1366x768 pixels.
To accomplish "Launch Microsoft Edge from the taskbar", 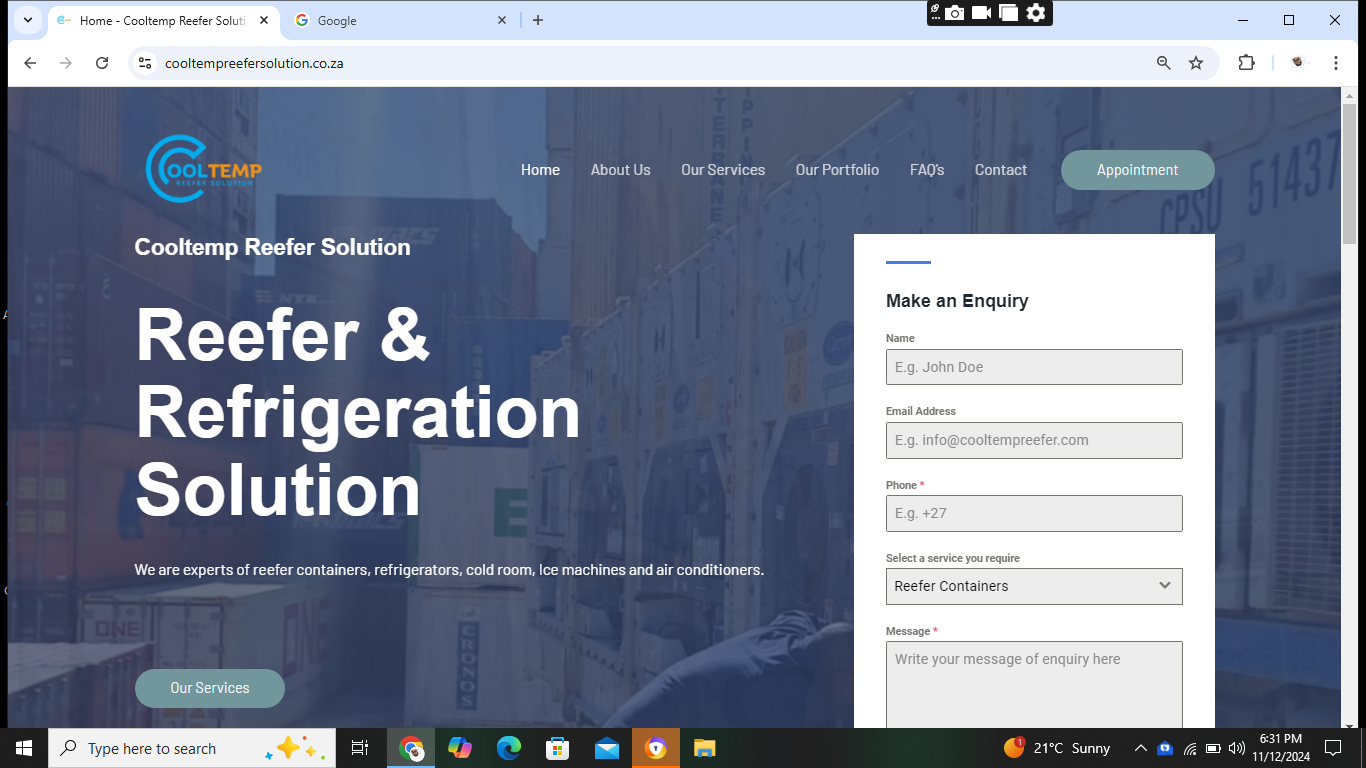I will pyautogui.click(x=509, y=748).
